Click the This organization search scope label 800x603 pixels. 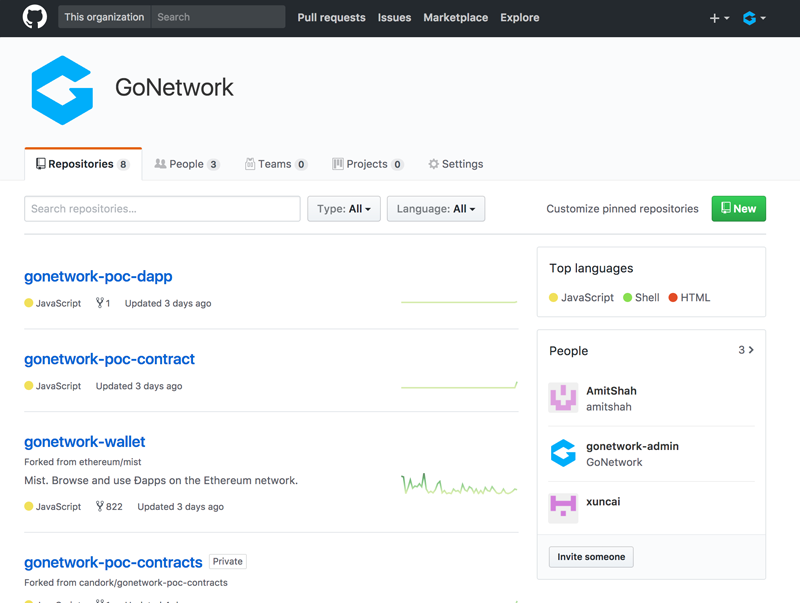[x=105, y=17]
